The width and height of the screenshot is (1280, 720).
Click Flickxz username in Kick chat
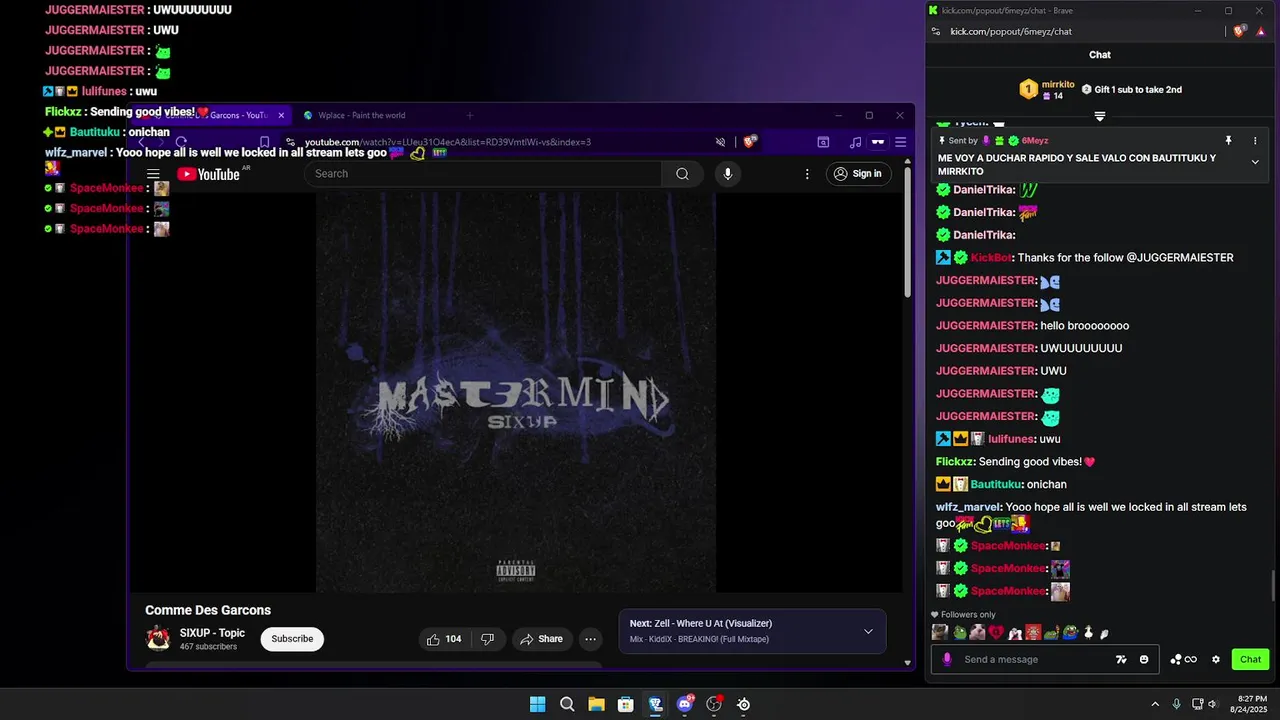click(954, 462)
